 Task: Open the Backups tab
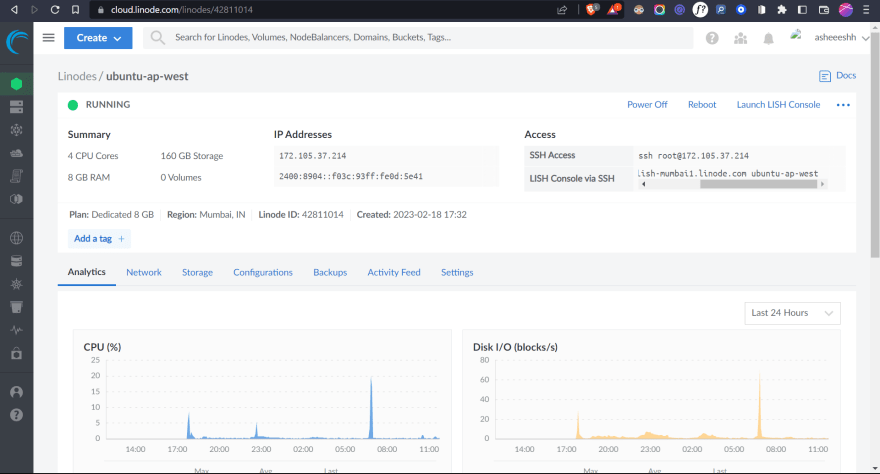330,272
